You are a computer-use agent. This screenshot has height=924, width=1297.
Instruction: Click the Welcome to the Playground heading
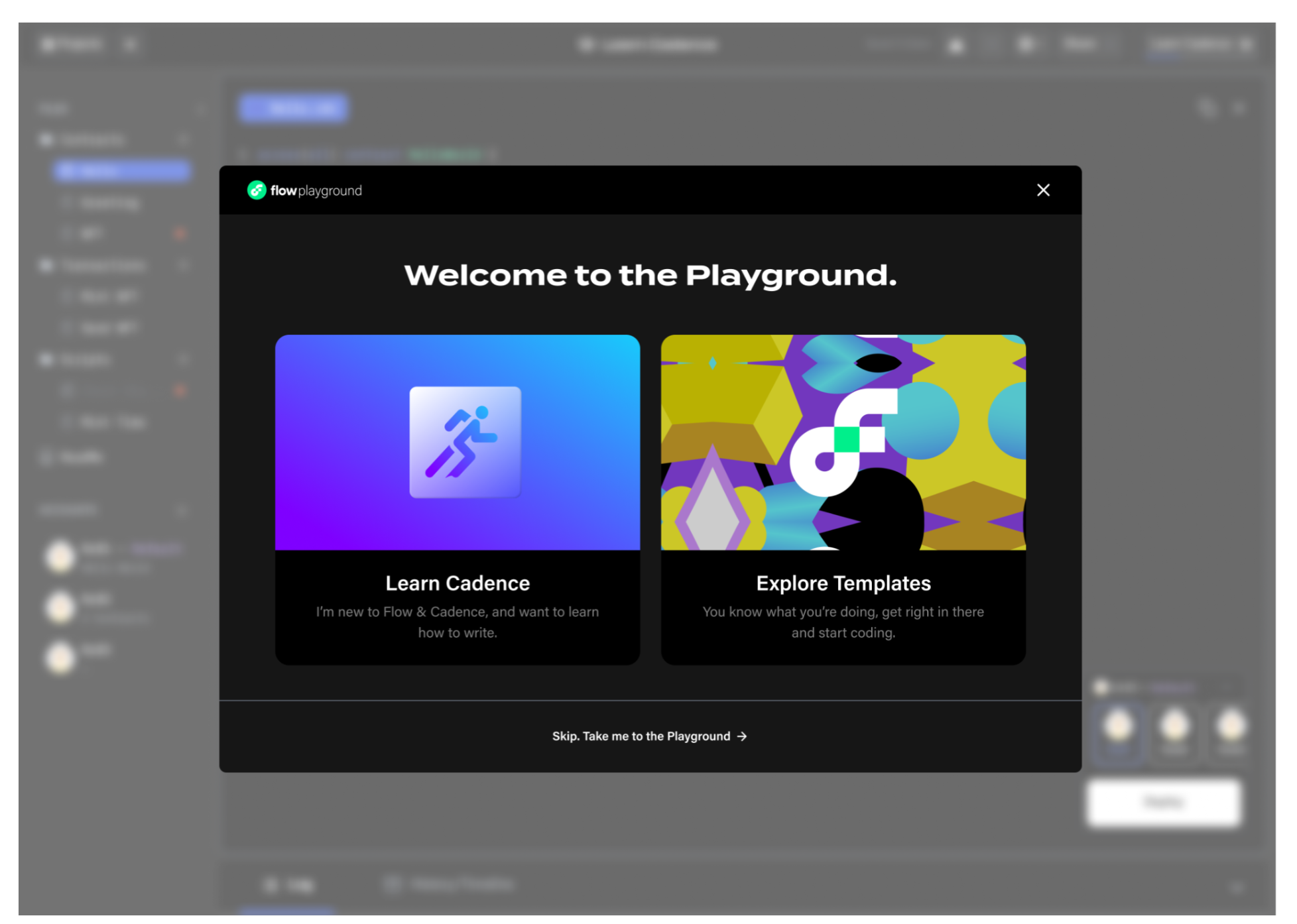point(650,275)
